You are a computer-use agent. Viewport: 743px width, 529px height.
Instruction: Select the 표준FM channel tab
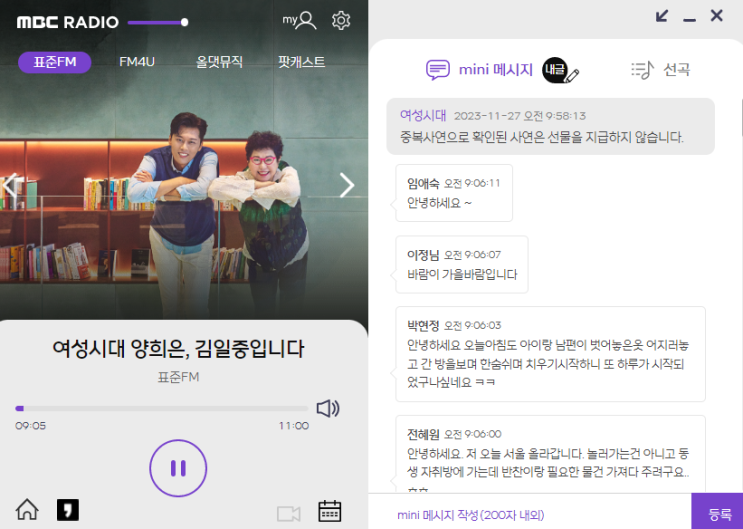click(54, 62)
